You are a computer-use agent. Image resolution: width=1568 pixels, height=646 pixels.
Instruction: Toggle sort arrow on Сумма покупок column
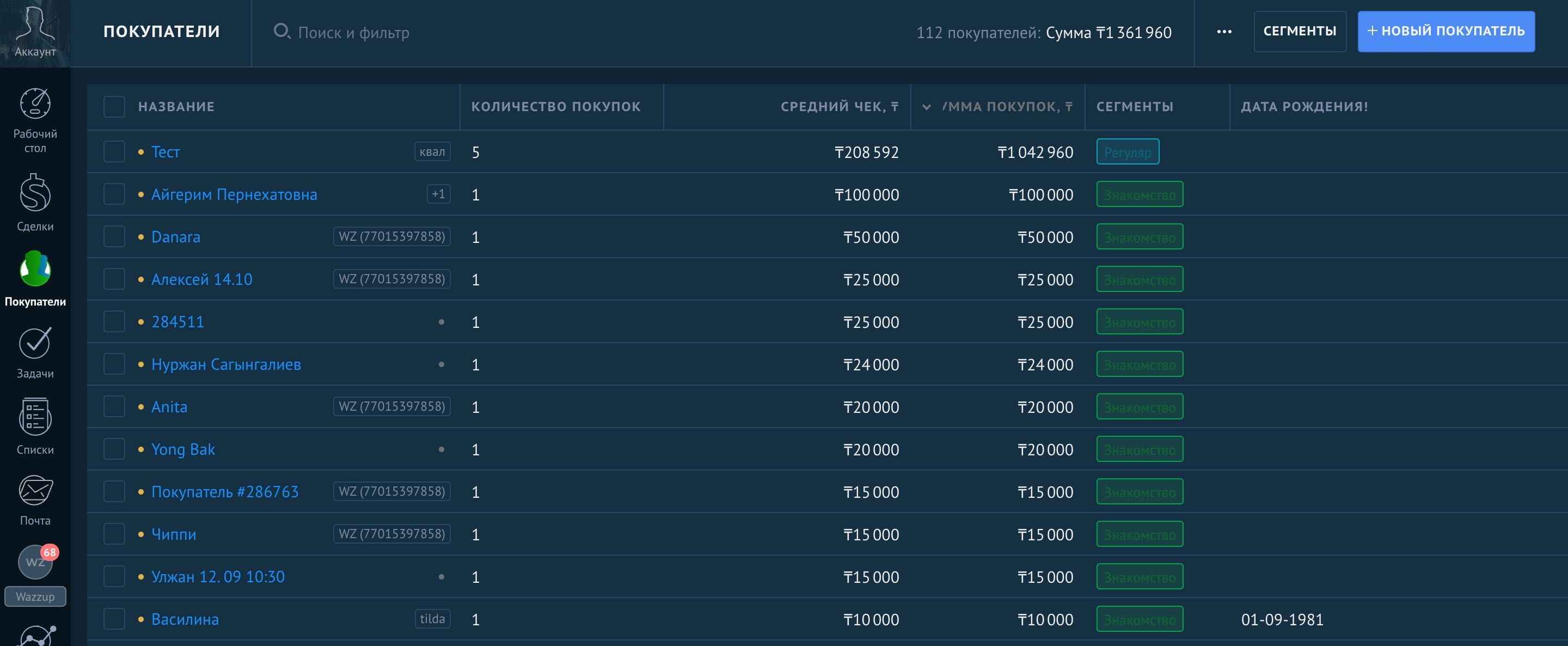[x=927, y=107]
